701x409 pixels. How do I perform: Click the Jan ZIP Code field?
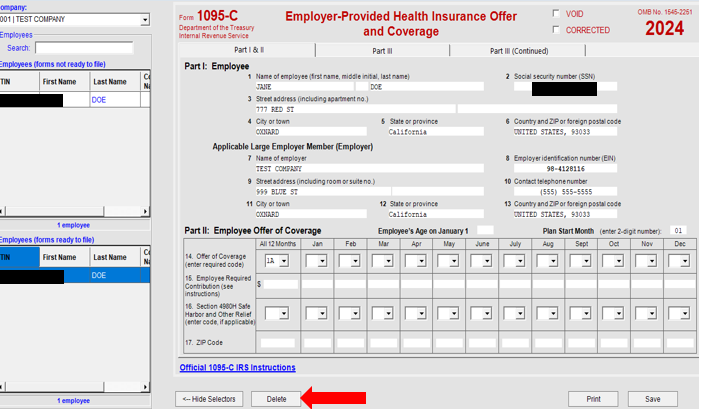tap(317, 343)
